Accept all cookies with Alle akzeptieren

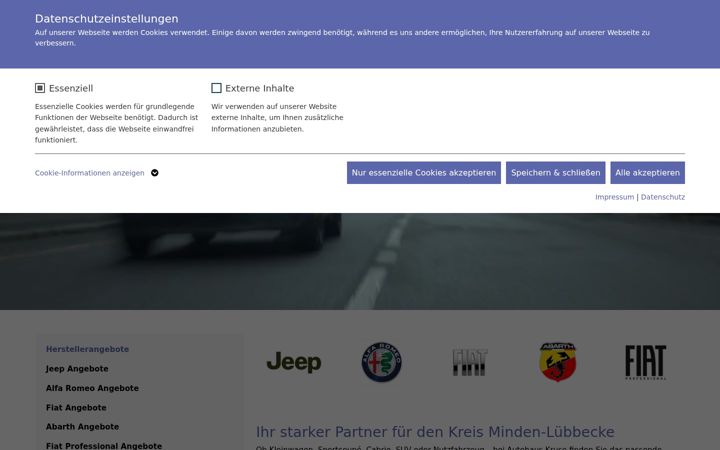point(647,173)
